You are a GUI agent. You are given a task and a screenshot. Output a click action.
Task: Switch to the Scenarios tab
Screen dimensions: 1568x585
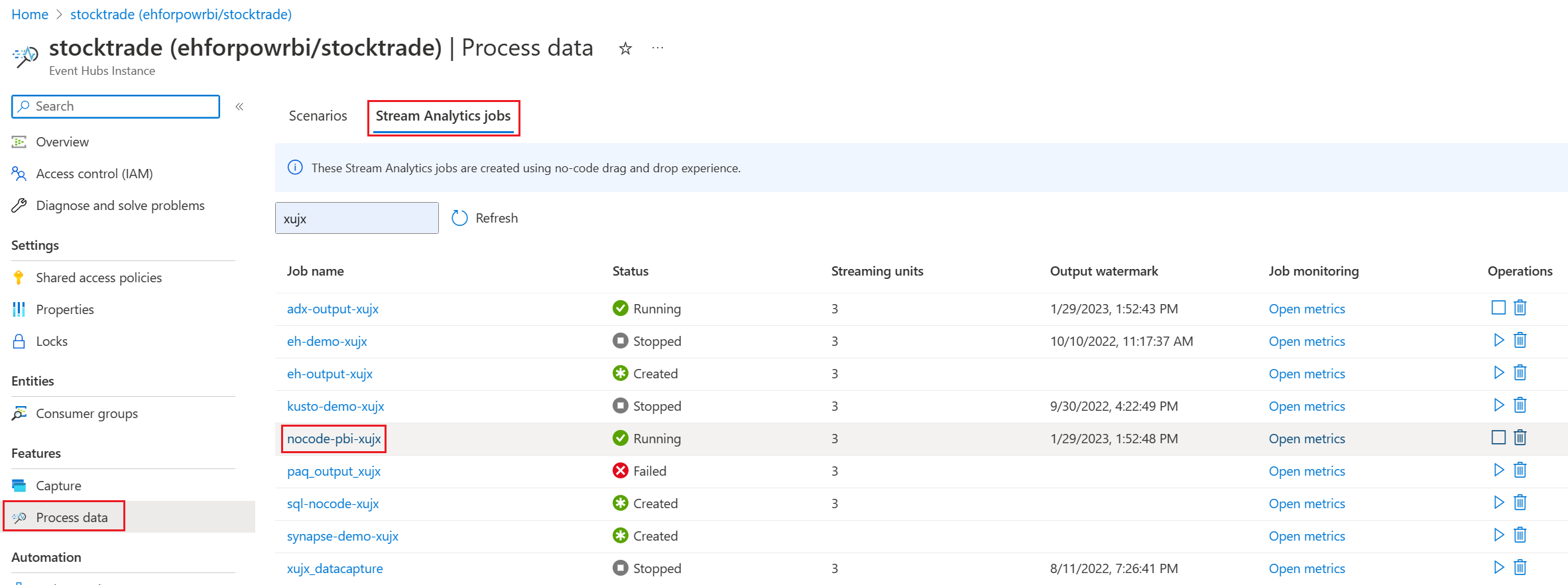318,116
